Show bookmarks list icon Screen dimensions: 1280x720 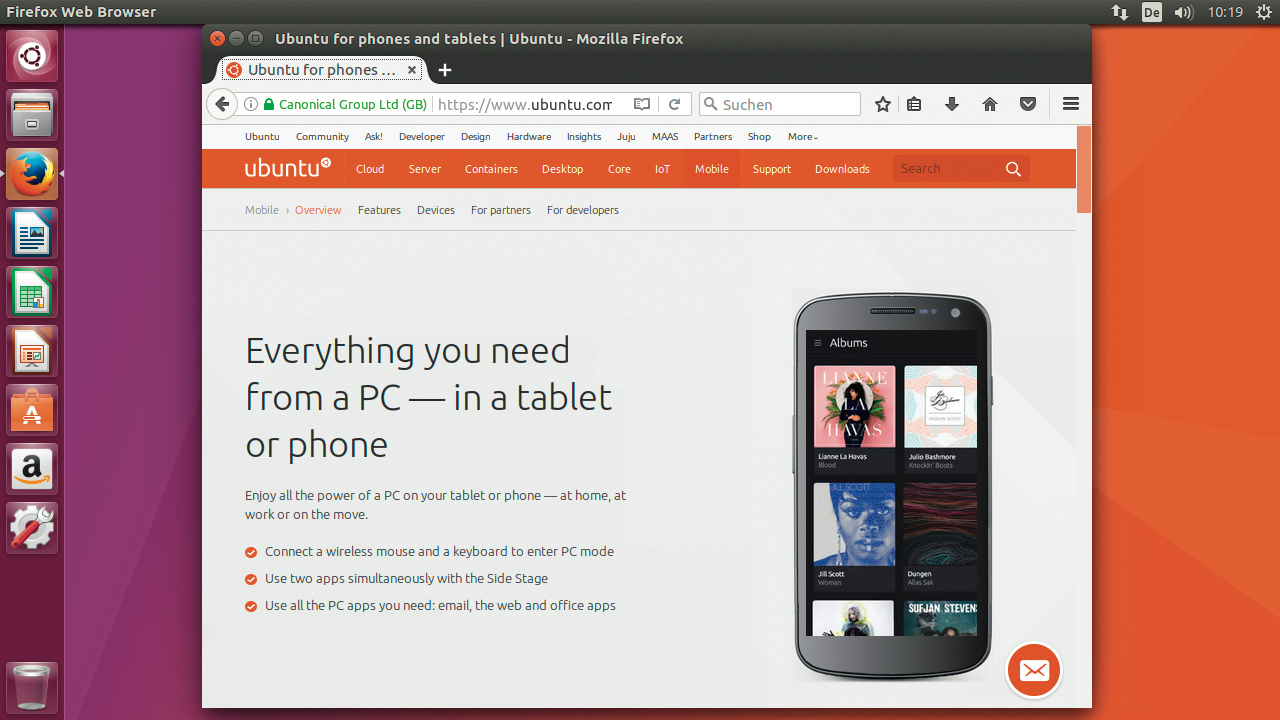[914, 104]
